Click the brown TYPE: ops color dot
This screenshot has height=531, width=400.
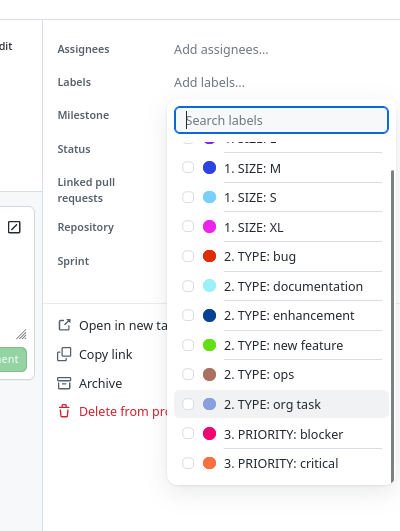point(209,375)
